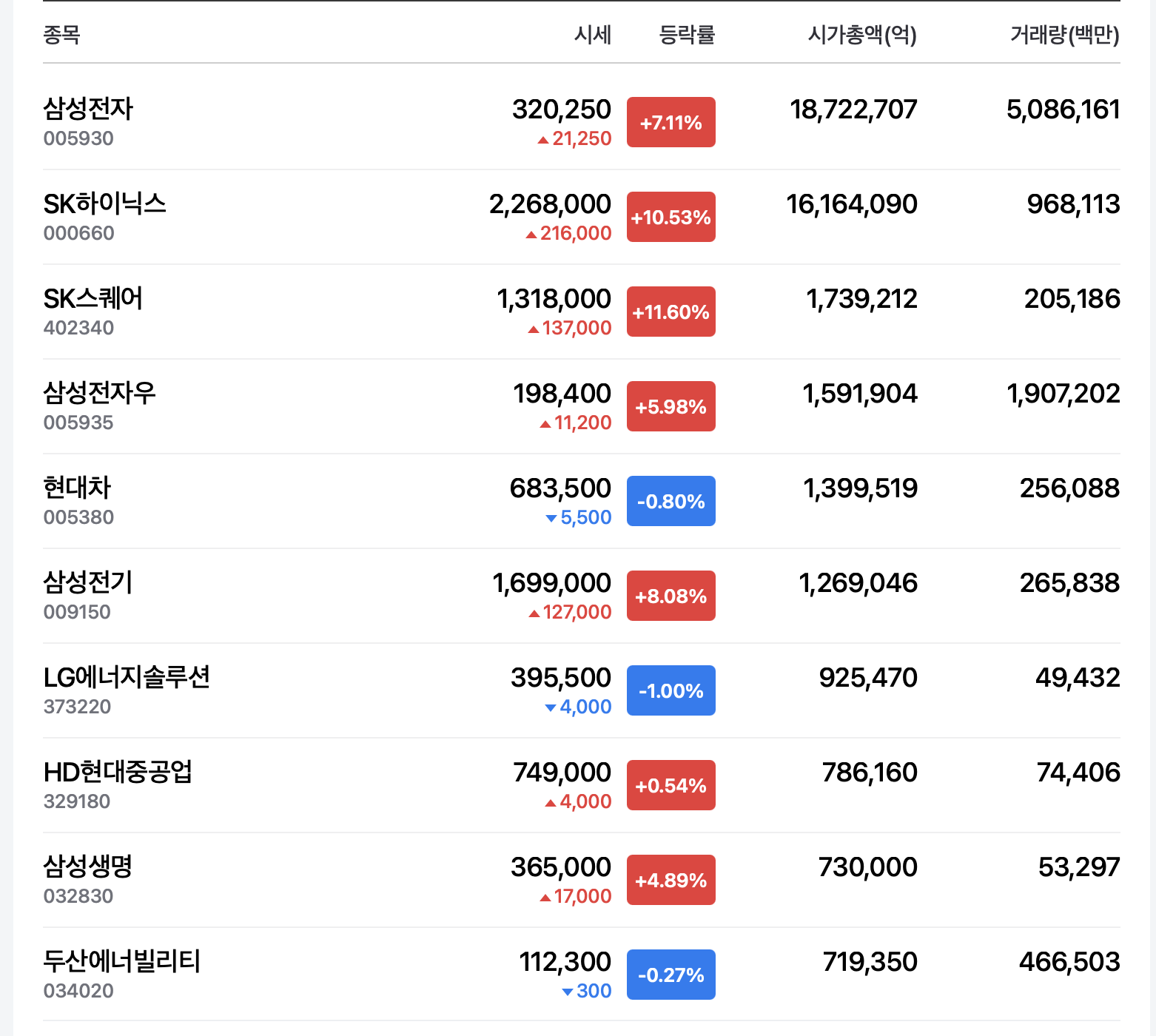The height and width of the screenshot is (1036, 1156).
Task: Click the price 365,000
Action: pyautogui.click(x=561, y=867)
